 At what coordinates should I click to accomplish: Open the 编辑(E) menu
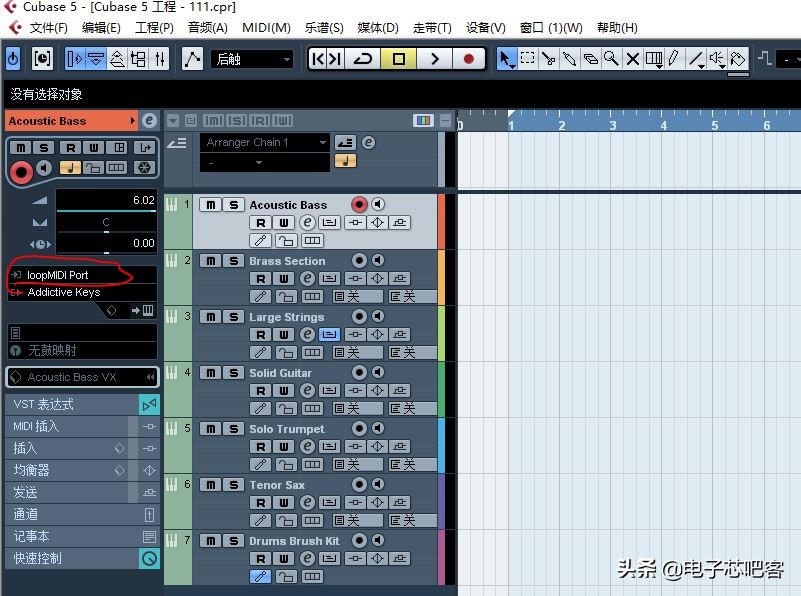[101, 28]
